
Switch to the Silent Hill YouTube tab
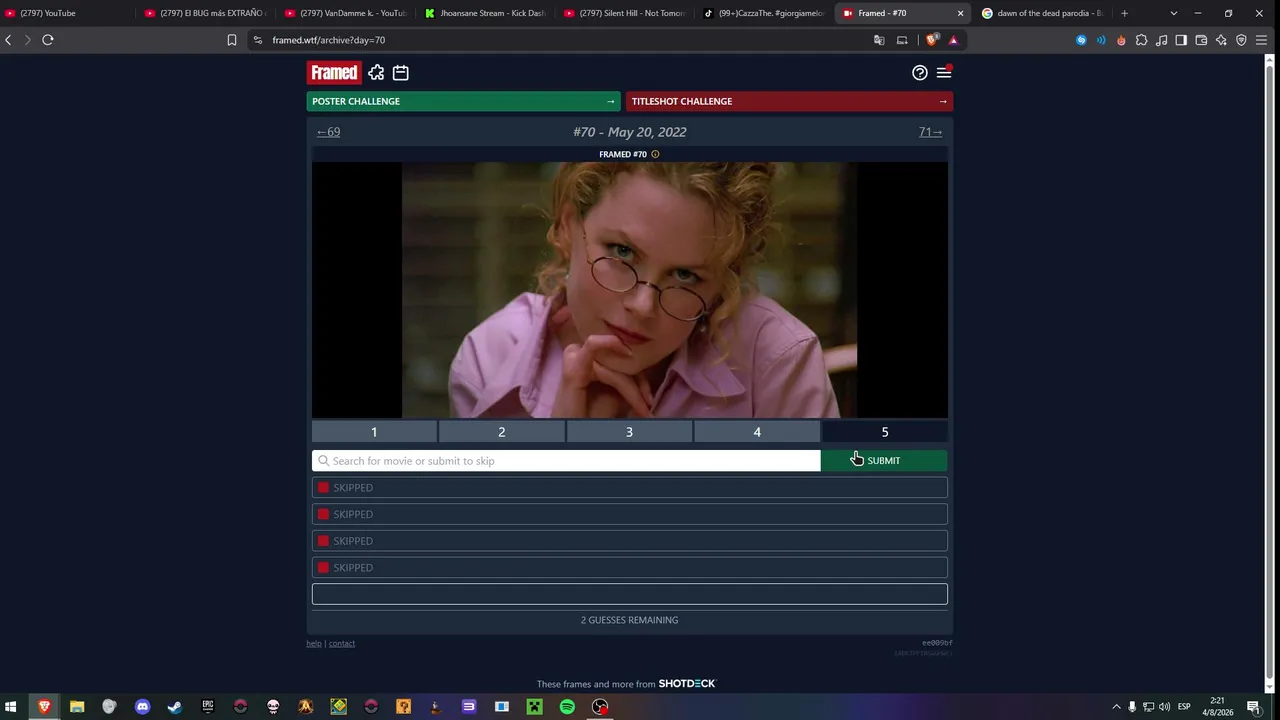[625, 13]
